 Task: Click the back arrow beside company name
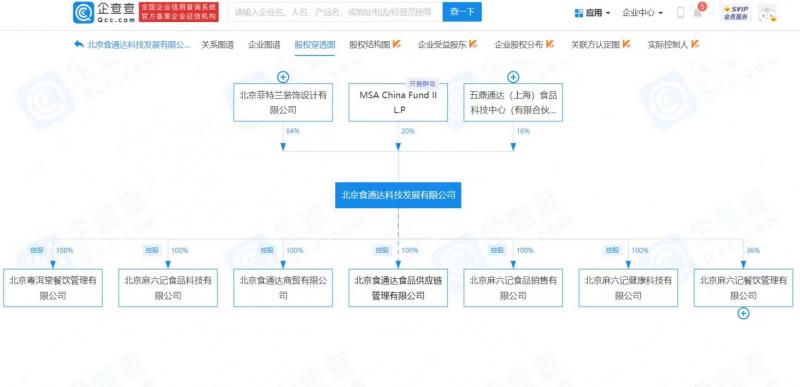(x=79, y=44)
